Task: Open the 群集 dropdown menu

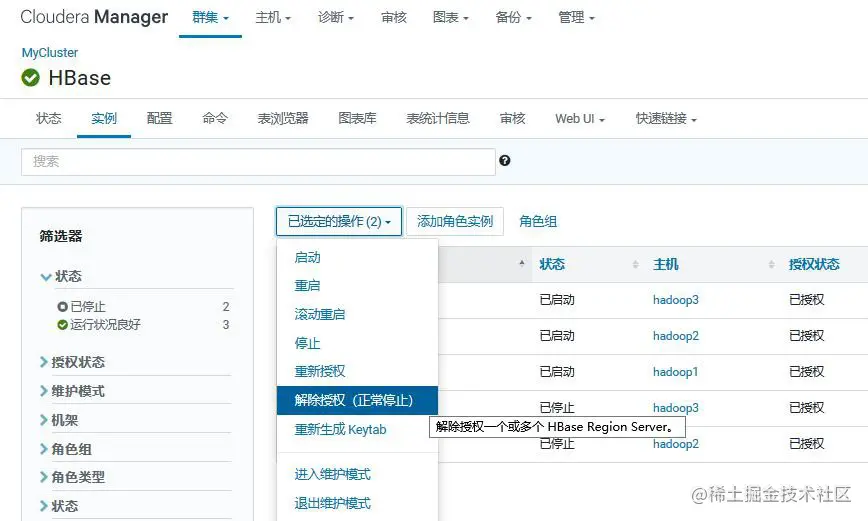Action: pyautogui.click(x=210, y=18)
